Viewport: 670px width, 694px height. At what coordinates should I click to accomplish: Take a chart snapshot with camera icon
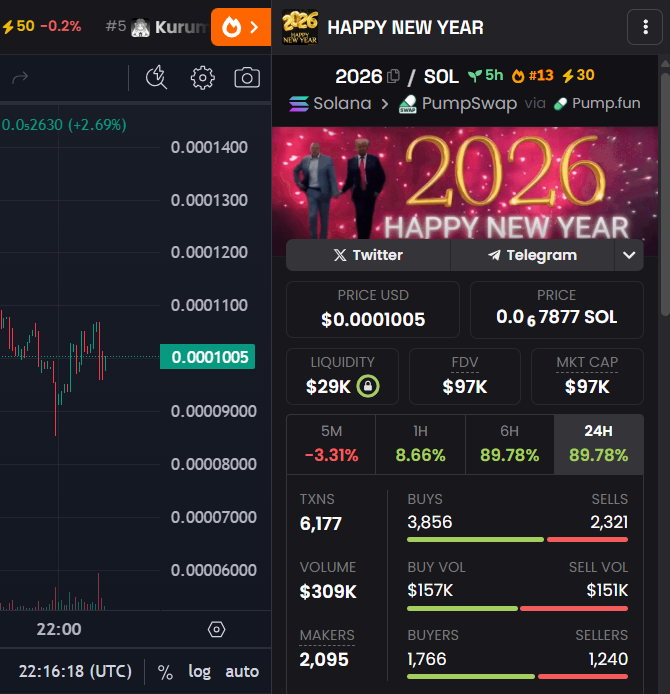pyautogui.click(x=247, y=78)
